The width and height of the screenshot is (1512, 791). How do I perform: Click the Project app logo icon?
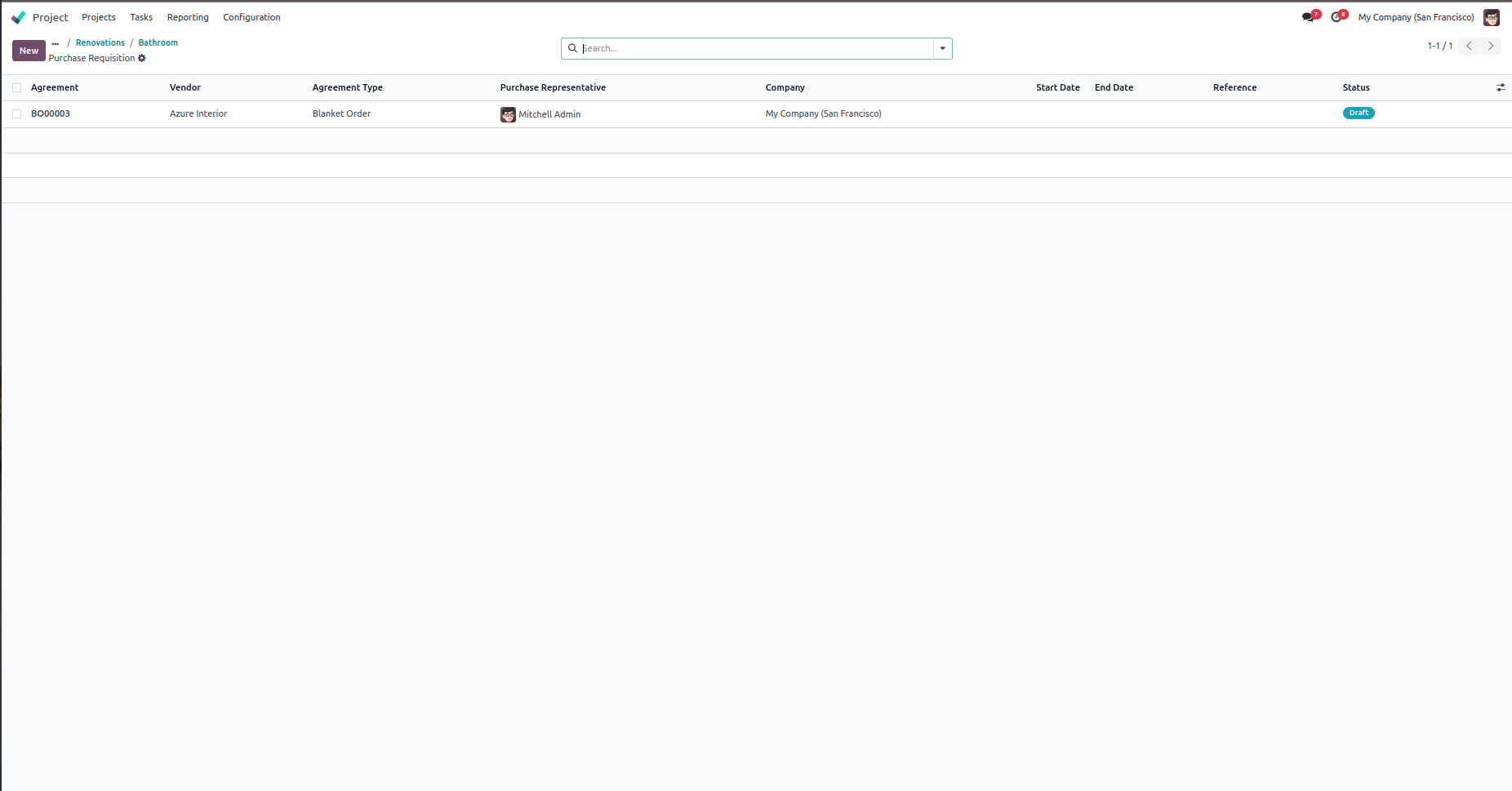pos(19,17)
